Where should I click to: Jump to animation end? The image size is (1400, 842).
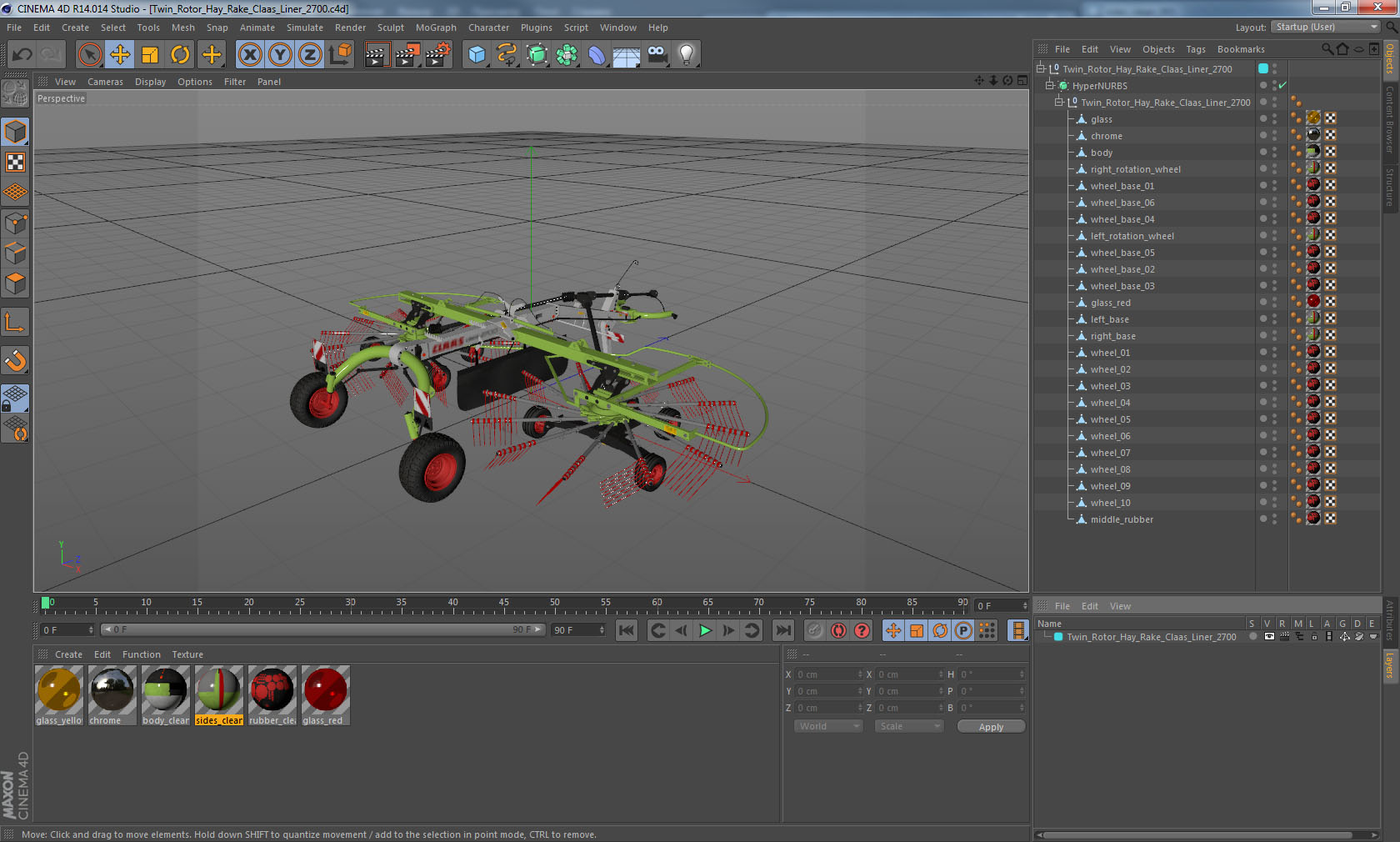point(782,630)
